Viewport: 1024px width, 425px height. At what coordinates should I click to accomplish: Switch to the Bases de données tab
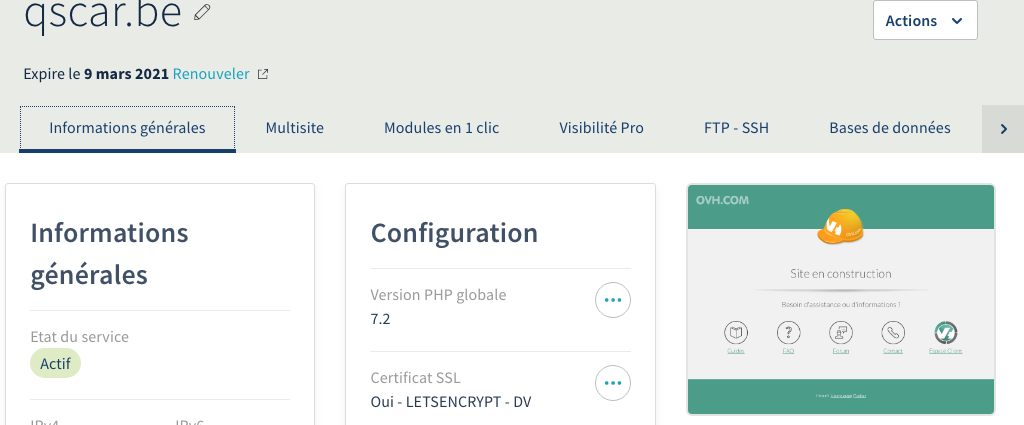[x=890, y=128]
